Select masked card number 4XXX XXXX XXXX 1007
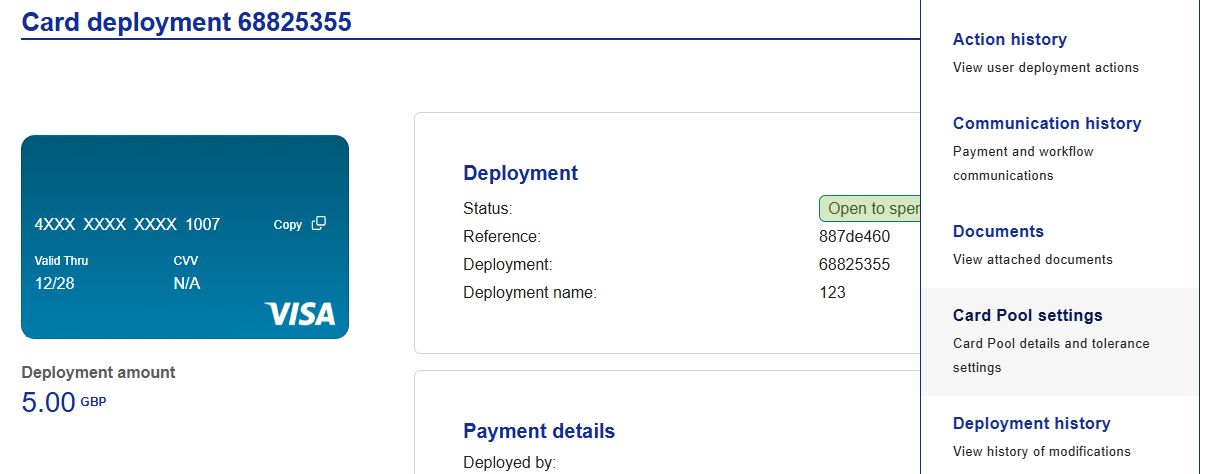This screenshot has width=1223, height=474. (x=127, y=224)
